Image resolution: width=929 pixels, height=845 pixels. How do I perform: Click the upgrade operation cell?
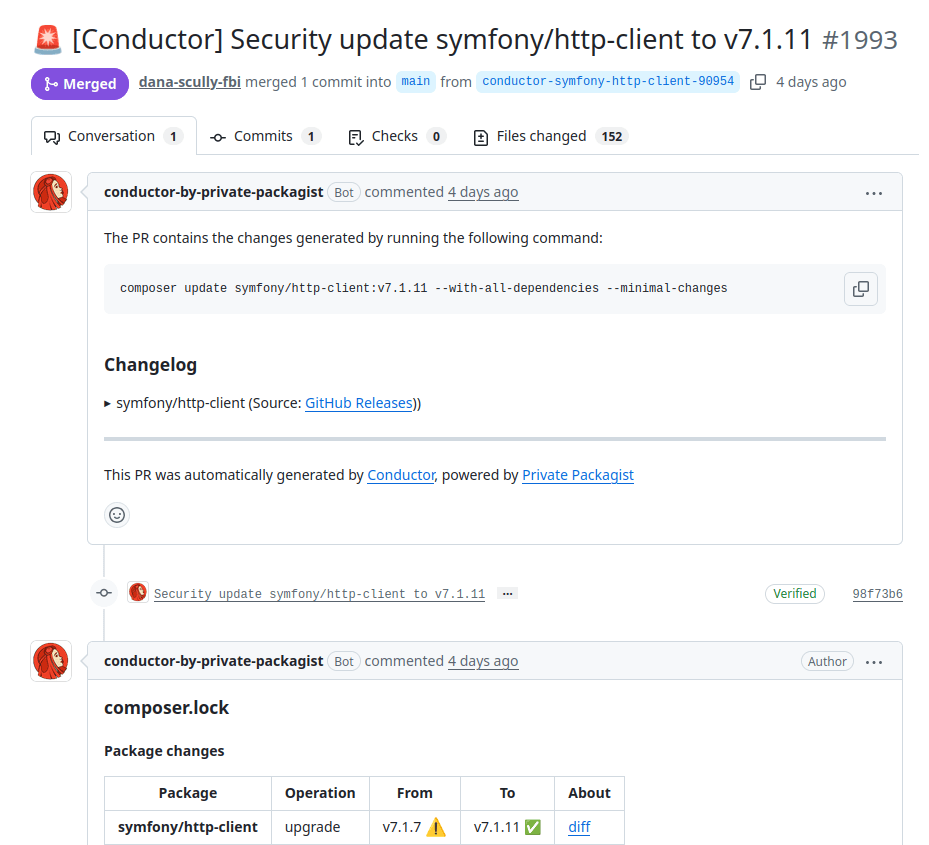pyautogui.click(x=321, y=827)
